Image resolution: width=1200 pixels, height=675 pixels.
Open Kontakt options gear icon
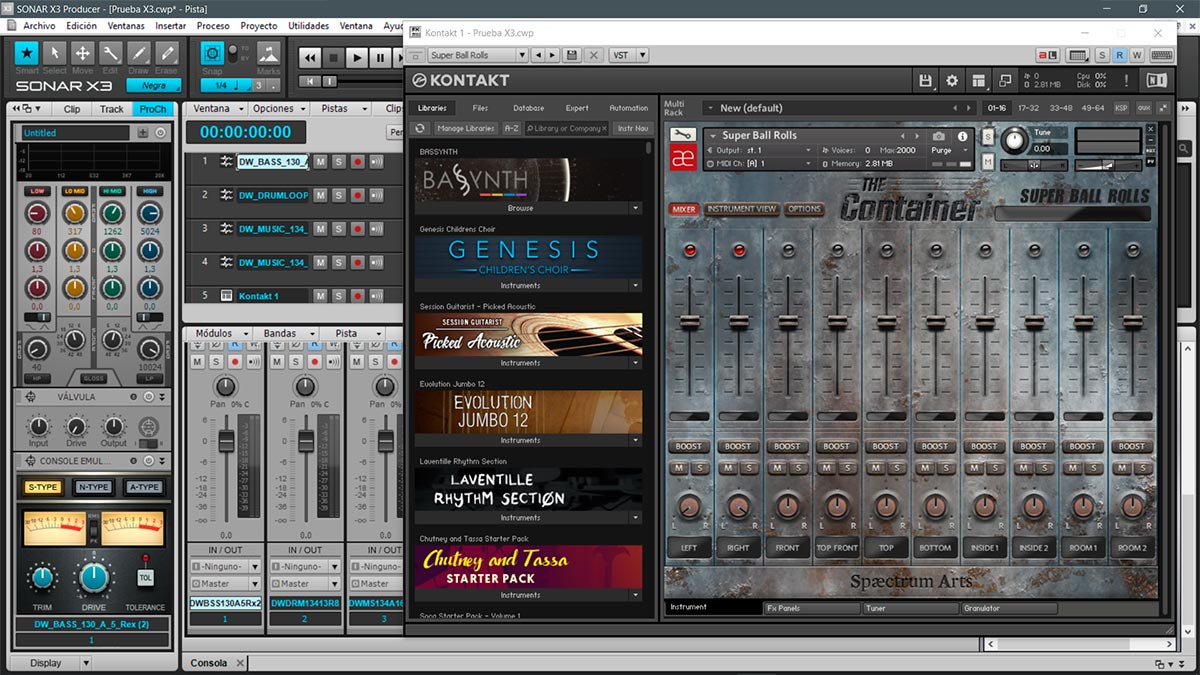pos(952,80)
